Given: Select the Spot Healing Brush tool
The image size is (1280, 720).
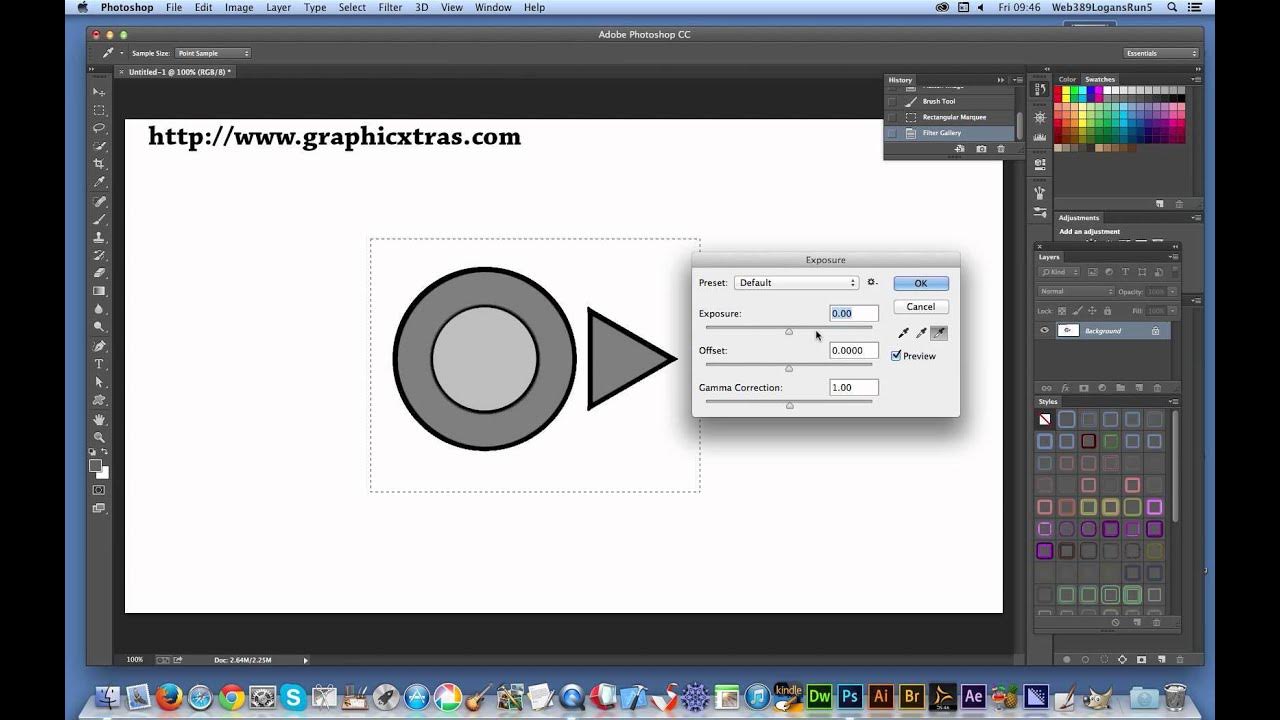Looking at the screenshot, I should (x=99, y=201).
